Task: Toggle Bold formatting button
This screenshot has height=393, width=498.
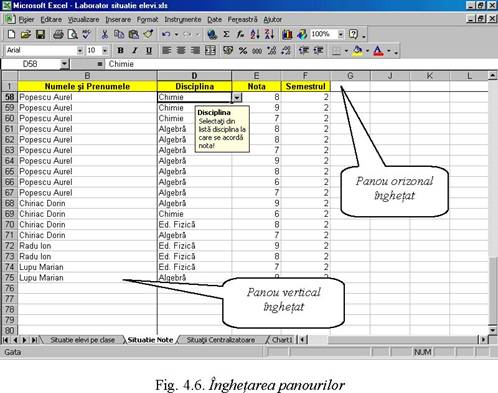Action: (x=120, y=51)
